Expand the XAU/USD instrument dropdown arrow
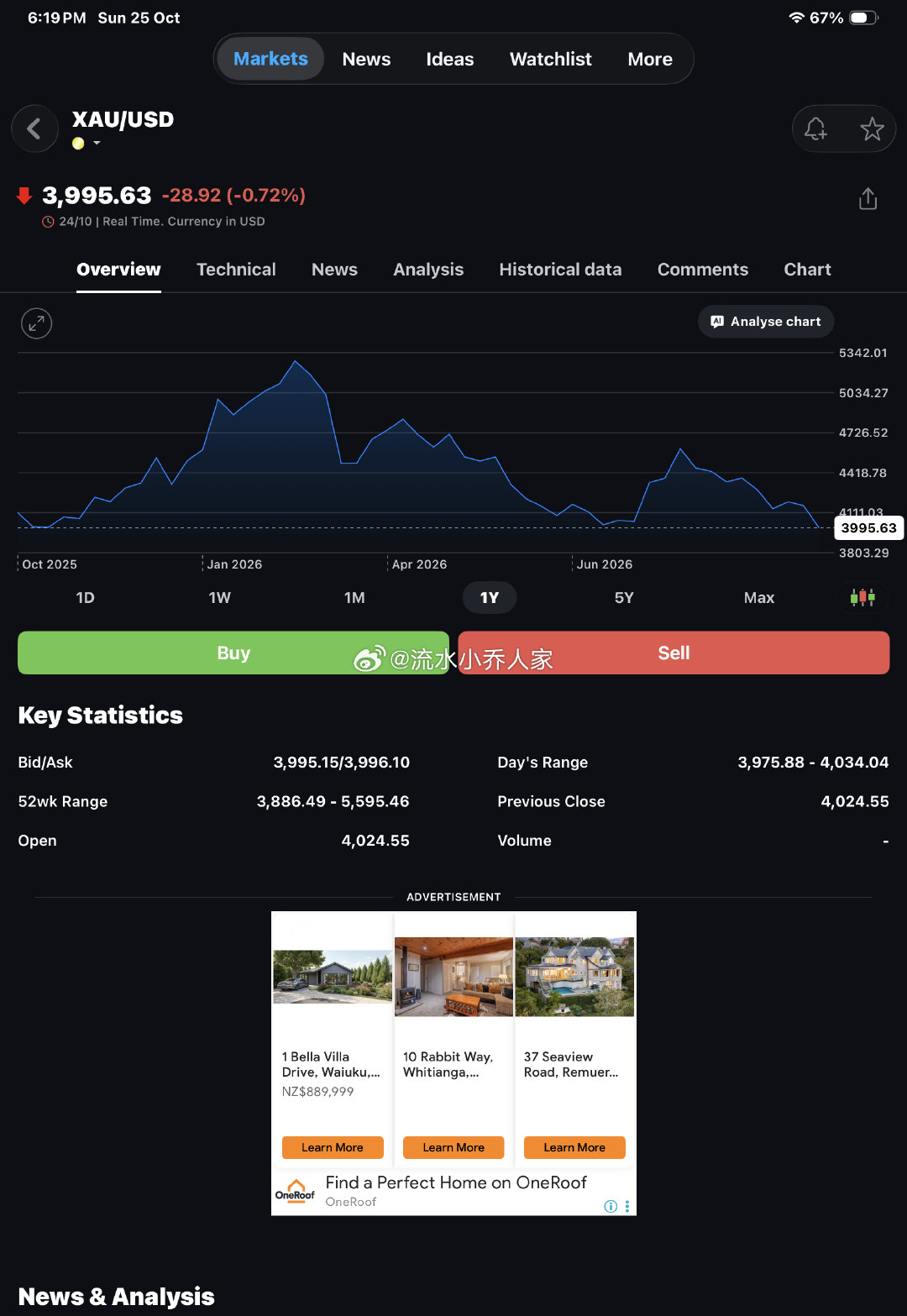Screen dimensions: 907x1316 coord(97,144)
